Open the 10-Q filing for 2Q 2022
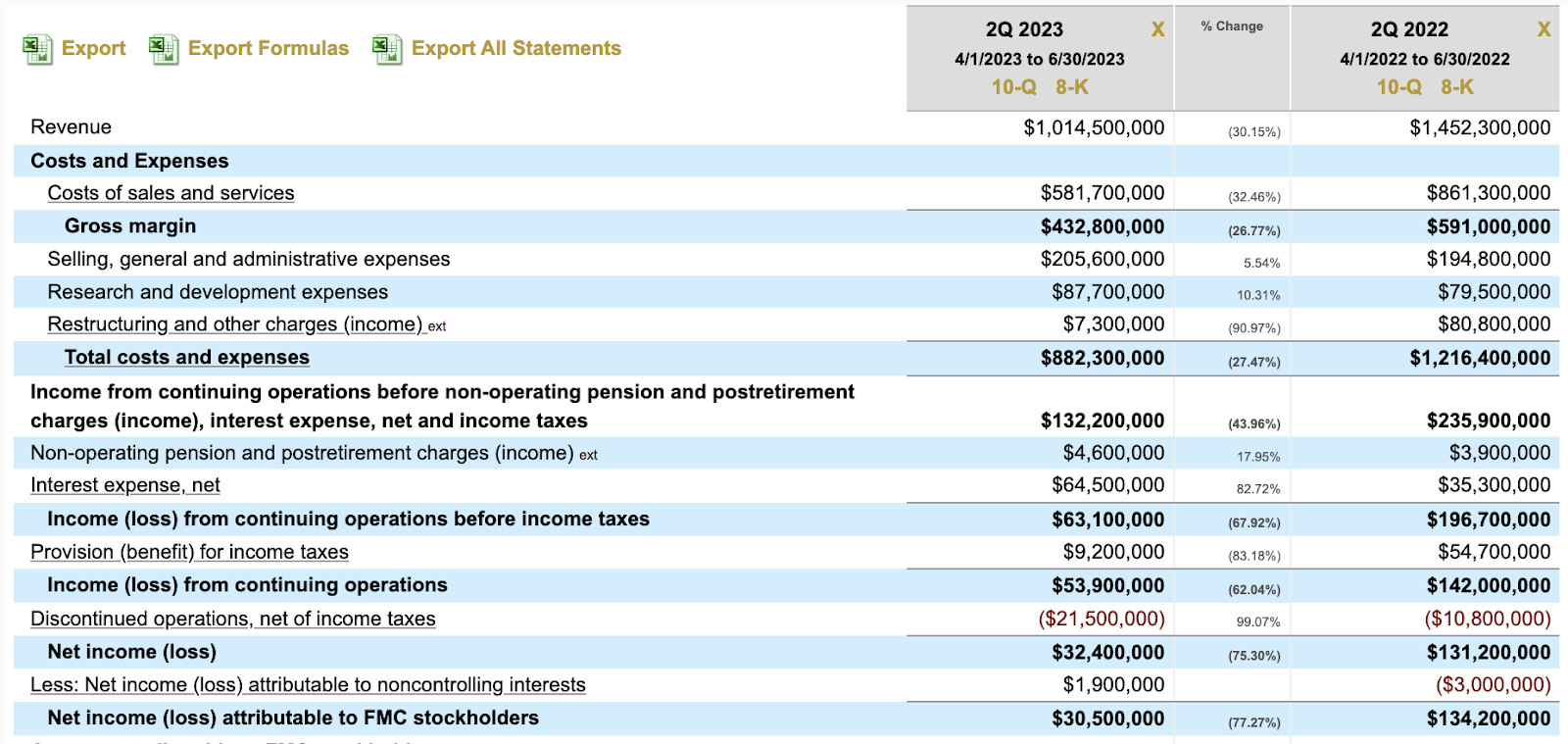 [1398, 87]
